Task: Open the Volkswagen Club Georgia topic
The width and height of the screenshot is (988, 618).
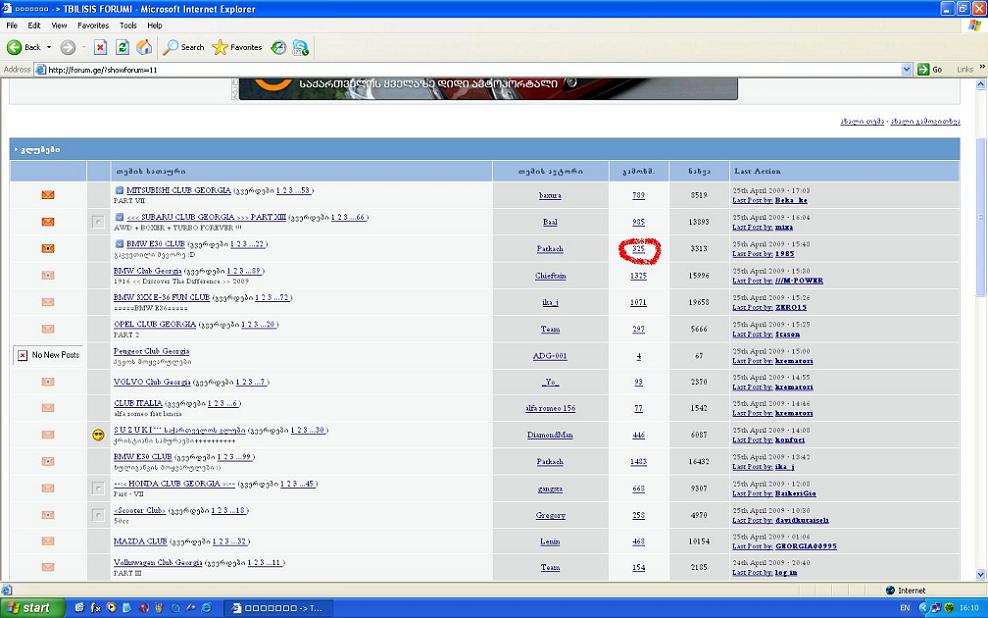Action: click(158, 563)
